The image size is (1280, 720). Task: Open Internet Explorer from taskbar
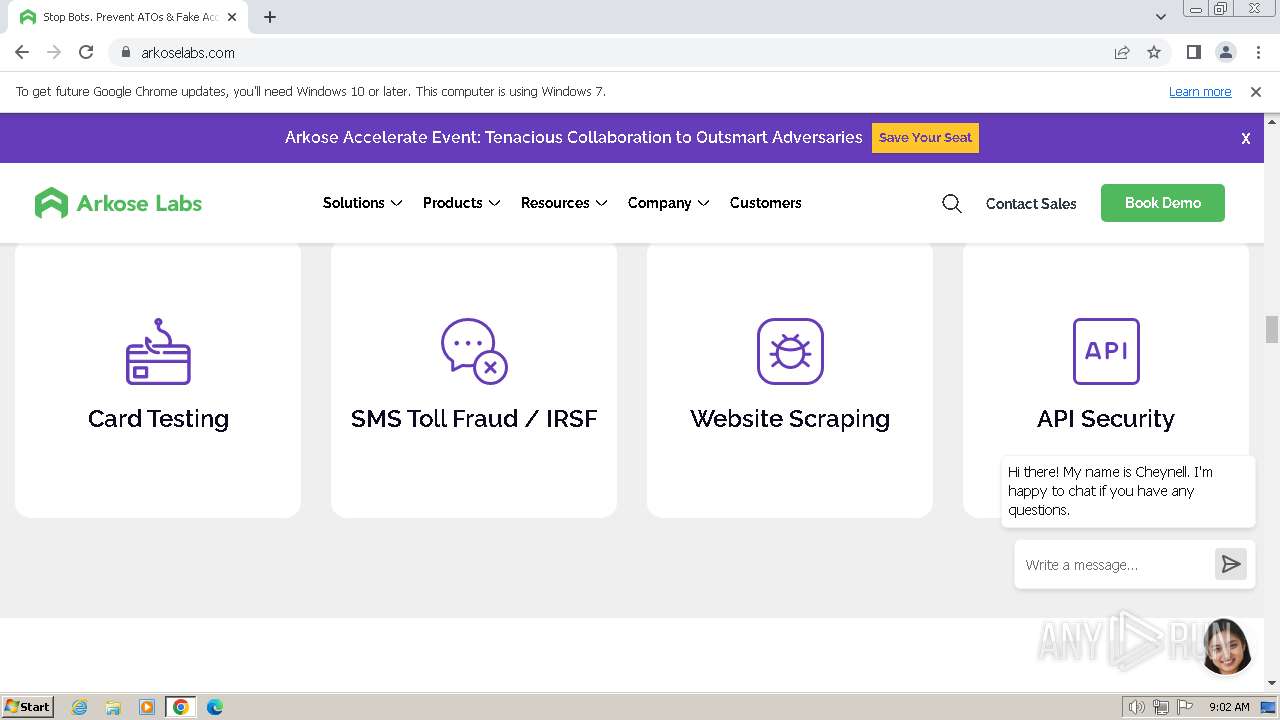tap(80, 707)
